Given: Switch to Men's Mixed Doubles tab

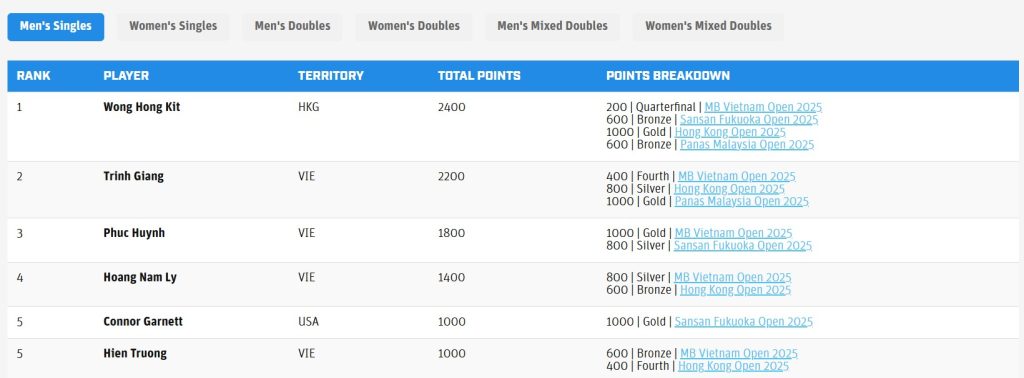Looking at the screenshot, I should tap(552, 27).
